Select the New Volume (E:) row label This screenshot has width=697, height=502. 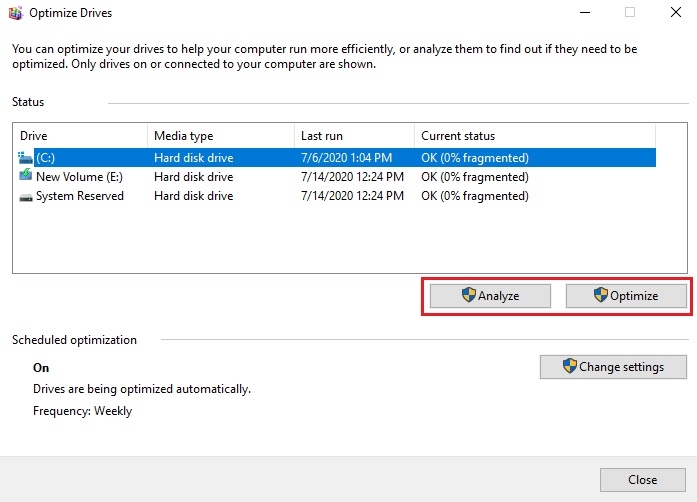point(79,177)
